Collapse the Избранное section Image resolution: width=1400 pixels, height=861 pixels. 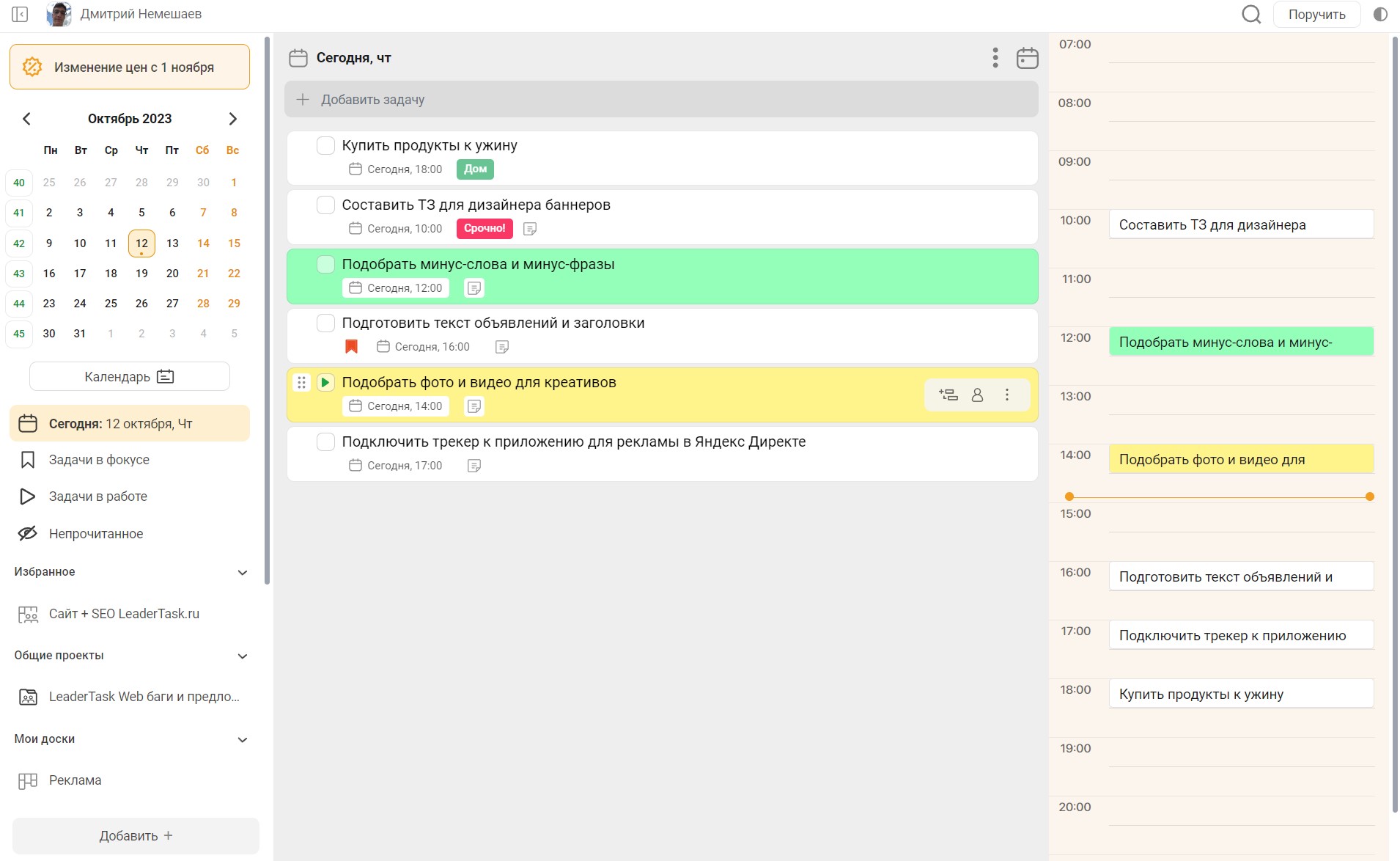coord(243,573)
